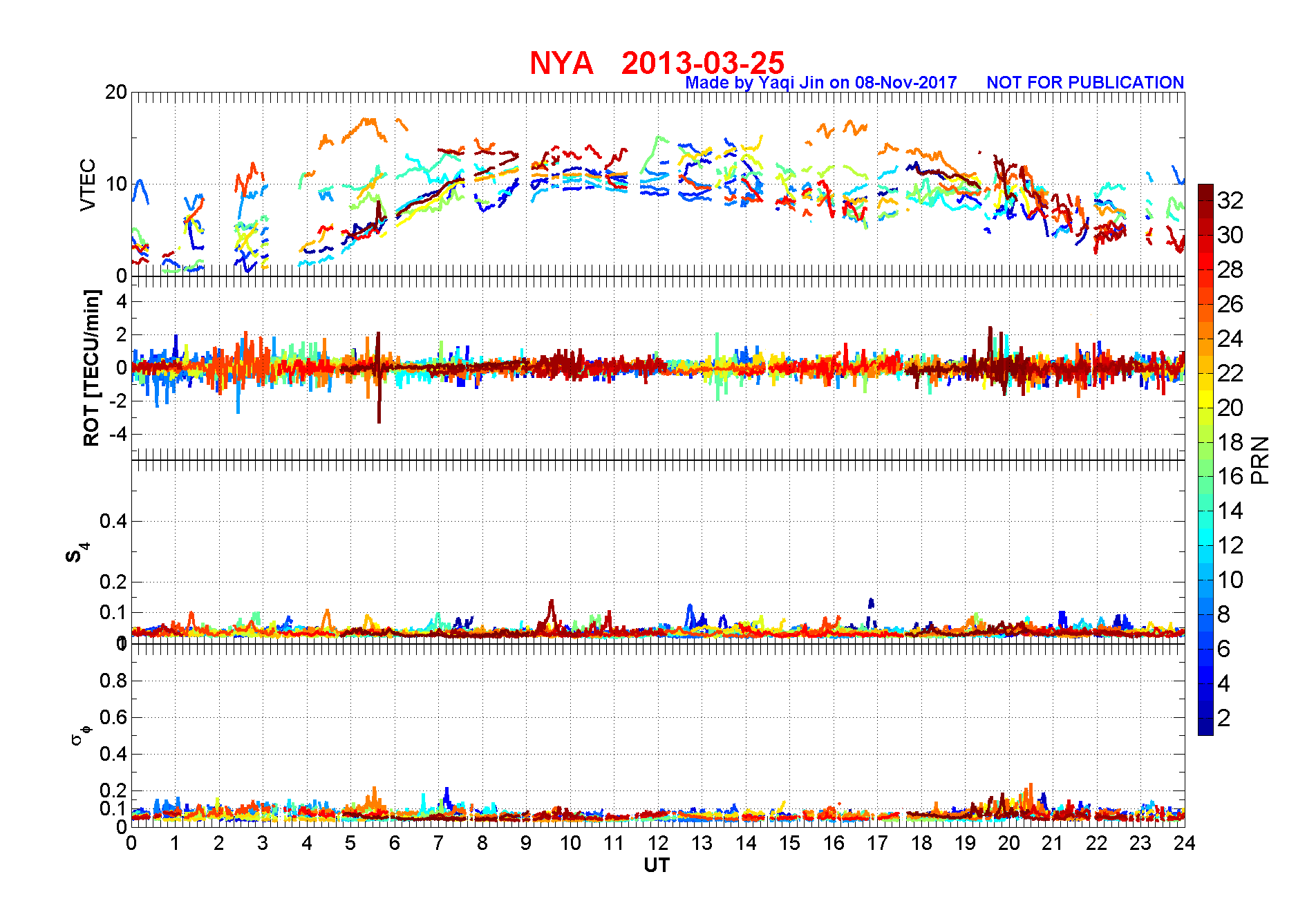
Task: Click the UT axis tick label 21
Action: (1053, 844)
